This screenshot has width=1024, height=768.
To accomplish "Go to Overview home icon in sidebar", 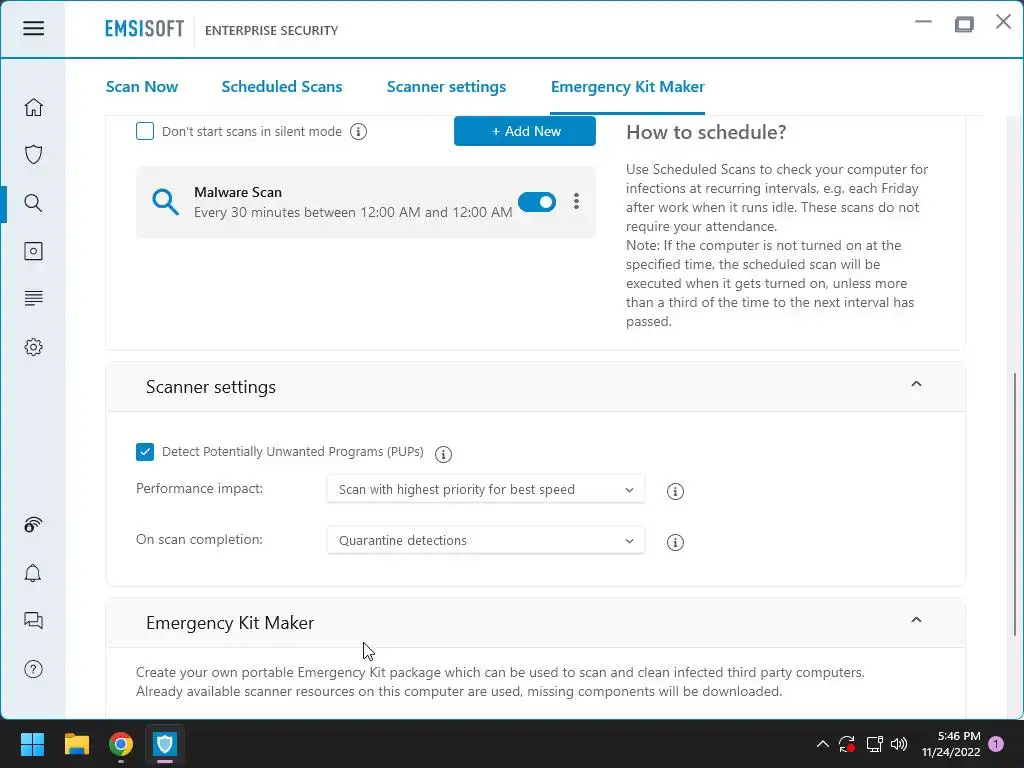I will pyautogui.click(x=33, y=107).
